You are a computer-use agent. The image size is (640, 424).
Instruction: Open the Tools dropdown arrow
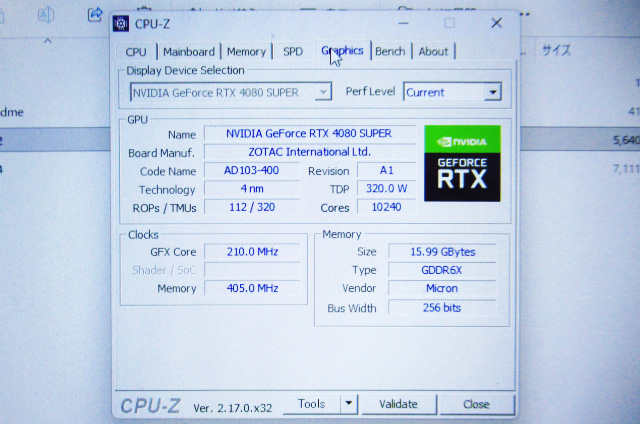(348, 404)
